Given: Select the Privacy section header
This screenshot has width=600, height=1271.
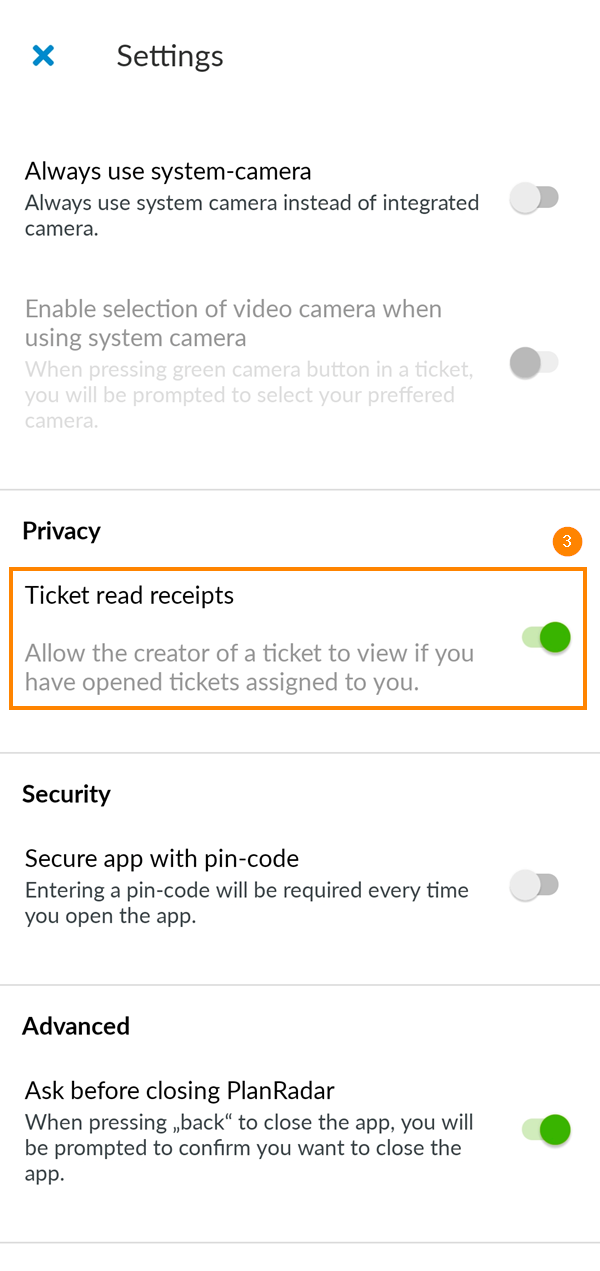Looking at the screenshot, I should (61, 531).
